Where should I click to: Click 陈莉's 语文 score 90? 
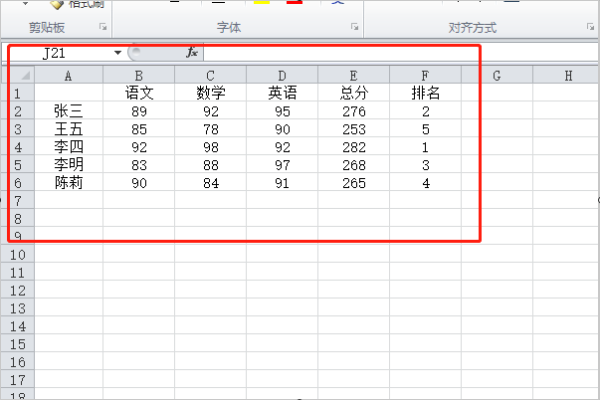(139, 183)
